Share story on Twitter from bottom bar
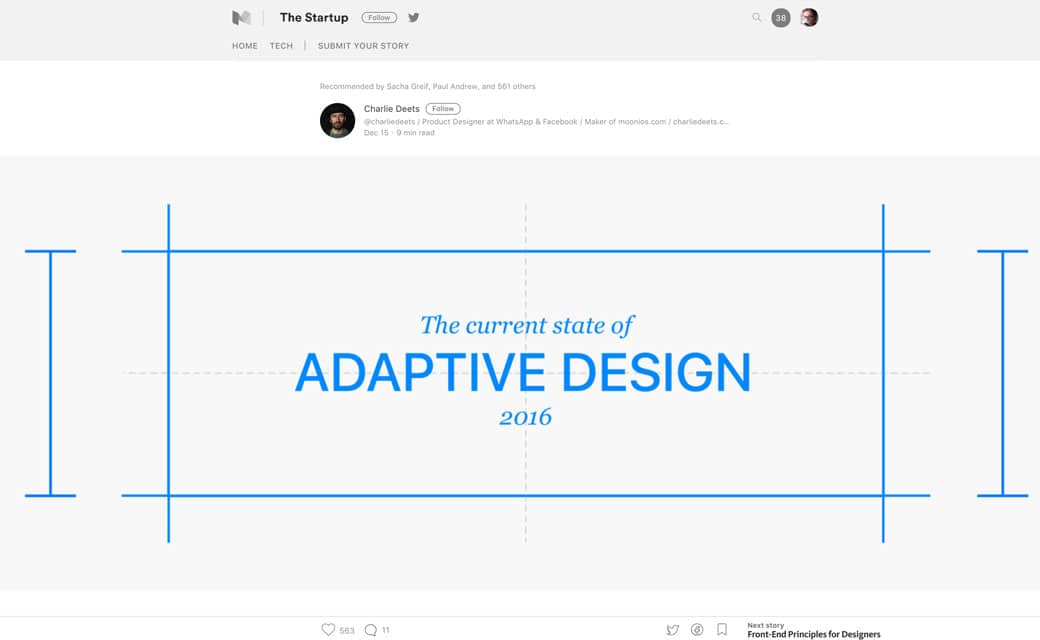 point(673,630)
